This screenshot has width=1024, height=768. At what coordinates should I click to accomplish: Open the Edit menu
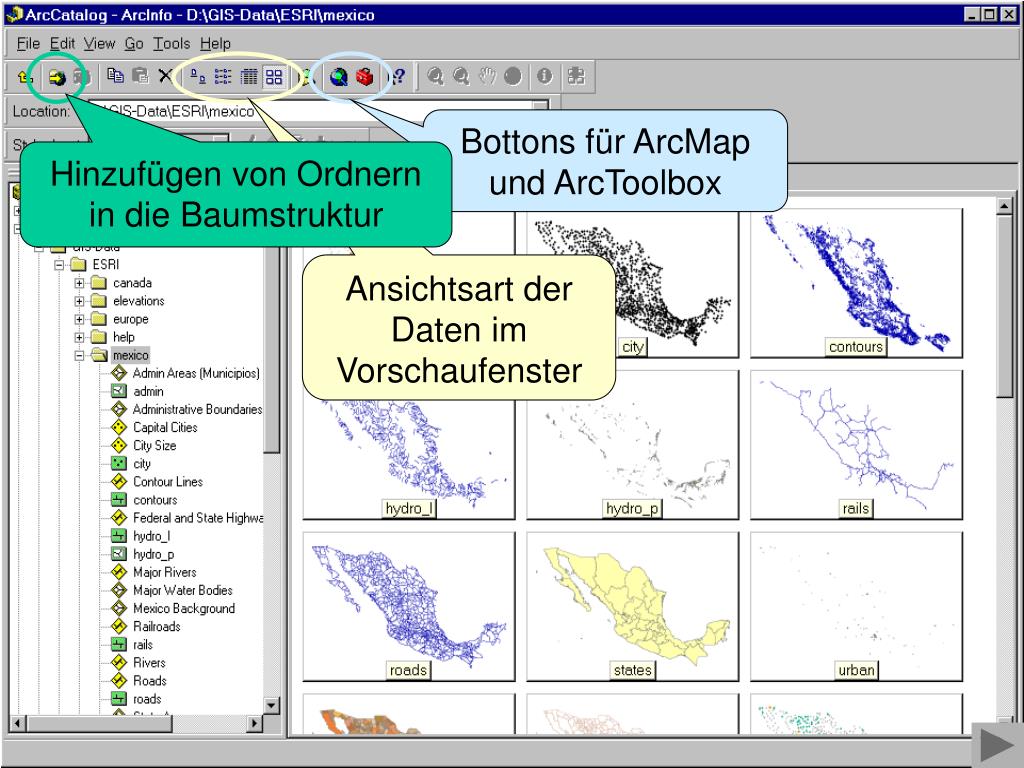click(x=62, y=44)
